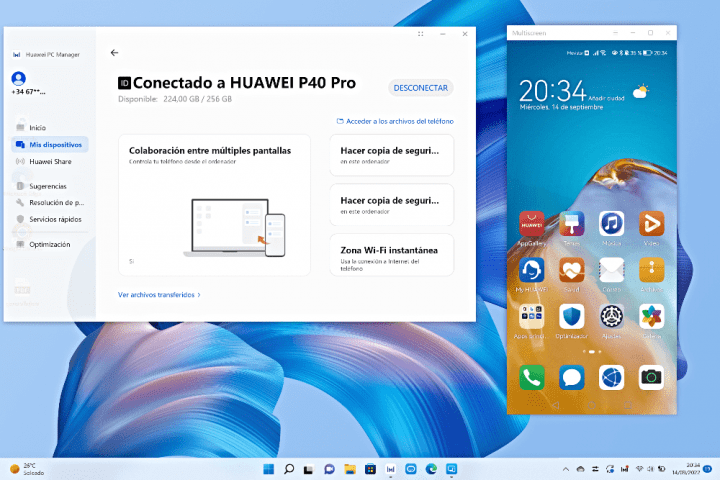
Task: Select Mis dispositivos in the sidebar
Action: (50, 145)
